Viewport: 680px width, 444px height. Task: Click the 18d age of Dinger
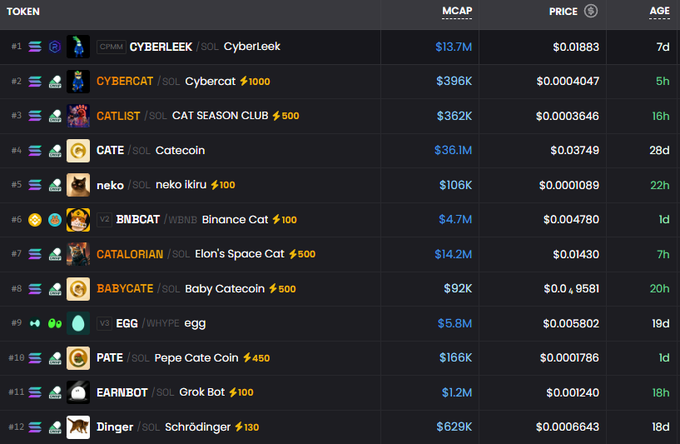click(660, 427)
